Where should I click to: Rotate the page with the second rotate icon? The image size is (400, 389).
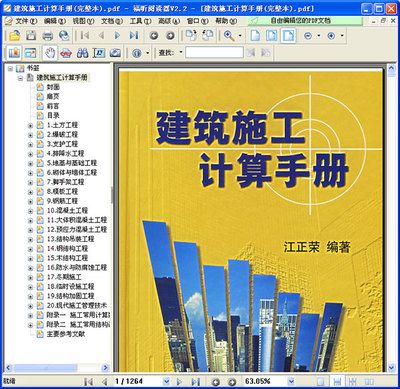pos(208,35)
